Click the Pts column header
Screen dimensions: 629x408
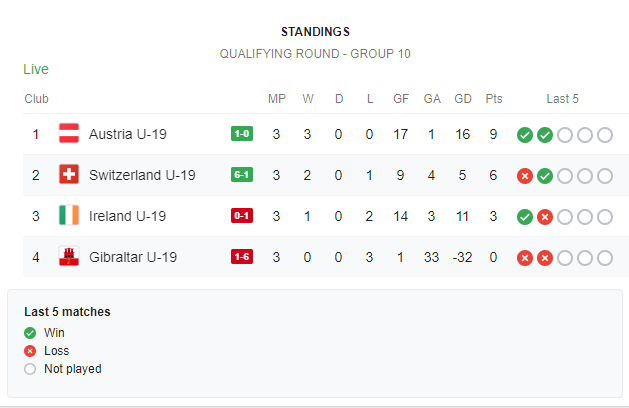point(494,99)
